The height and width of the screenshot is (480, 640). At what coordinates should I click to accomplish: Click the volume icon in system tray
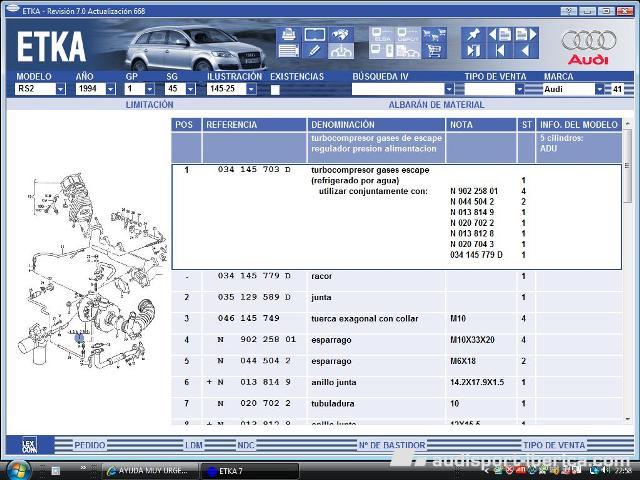click(606, 471)
